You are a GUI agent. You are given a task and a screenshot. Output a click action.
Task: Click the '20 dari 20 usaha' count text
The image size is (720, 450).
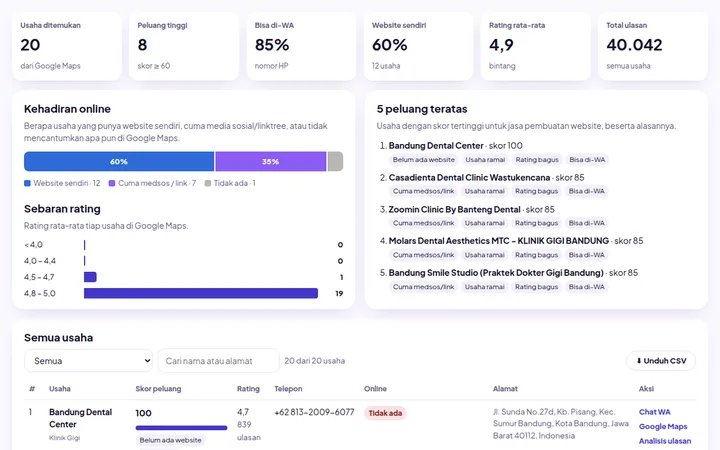coord(315,361)
